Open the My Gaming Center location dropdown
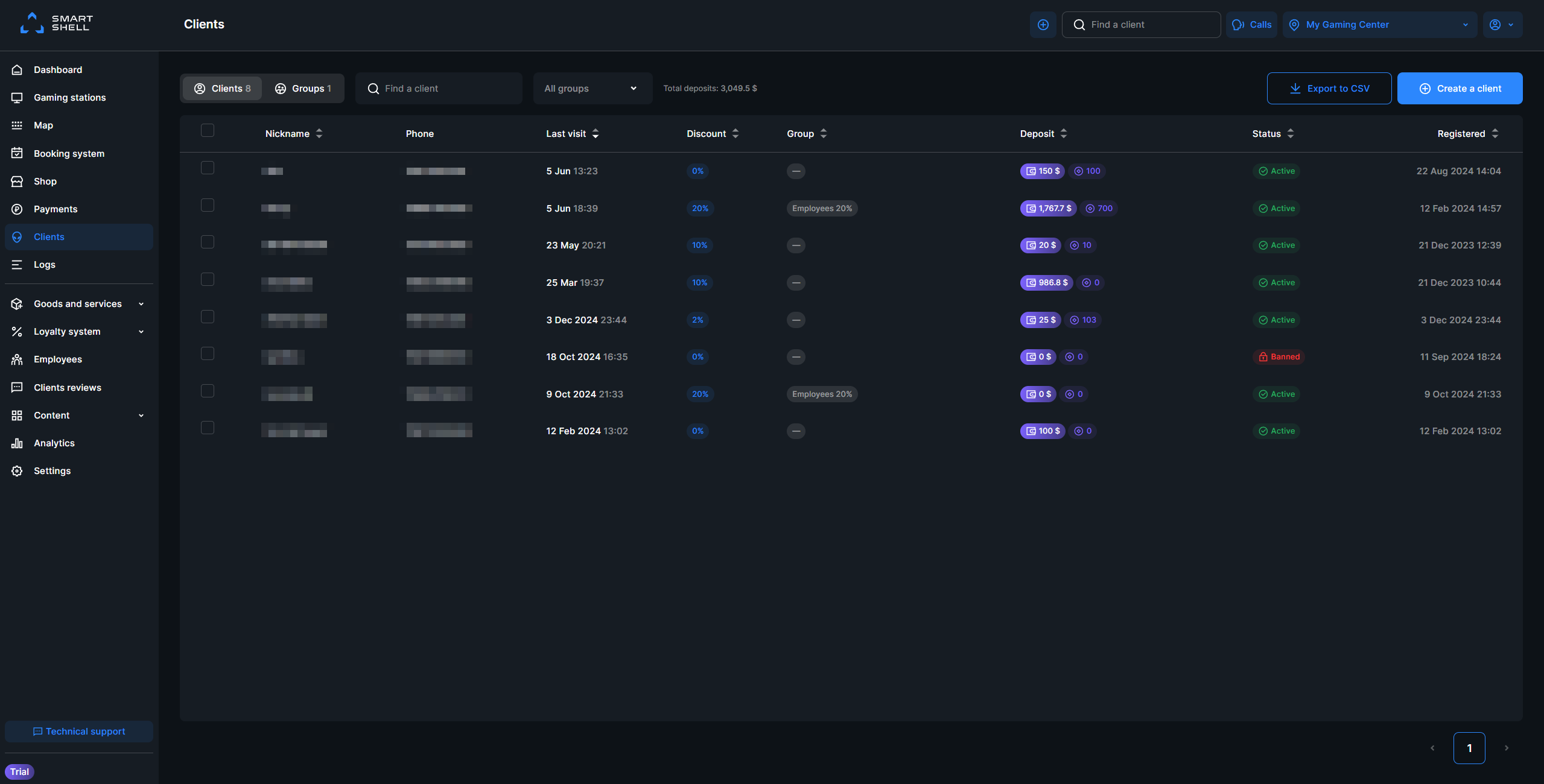 1379,25
